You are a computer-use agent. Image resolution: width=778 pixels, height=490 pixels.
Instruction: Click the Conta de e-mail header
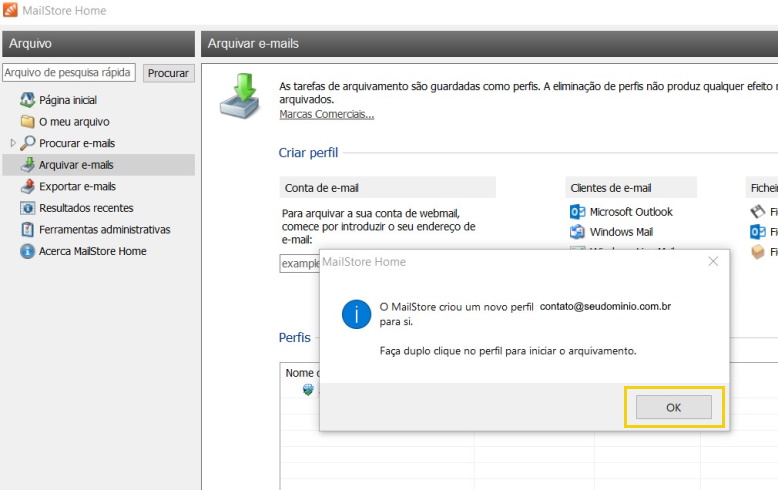coord(388,187)
